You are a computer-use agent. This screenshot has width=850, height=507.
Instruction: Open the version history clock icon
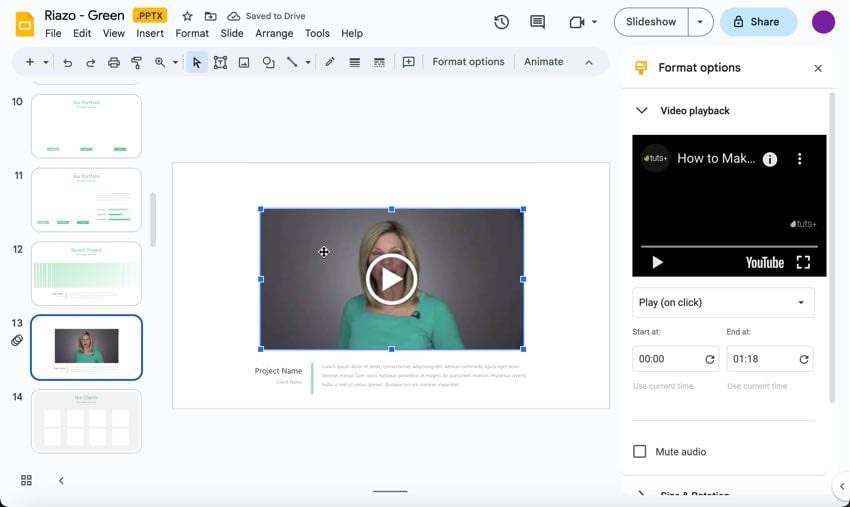(501, 22)
